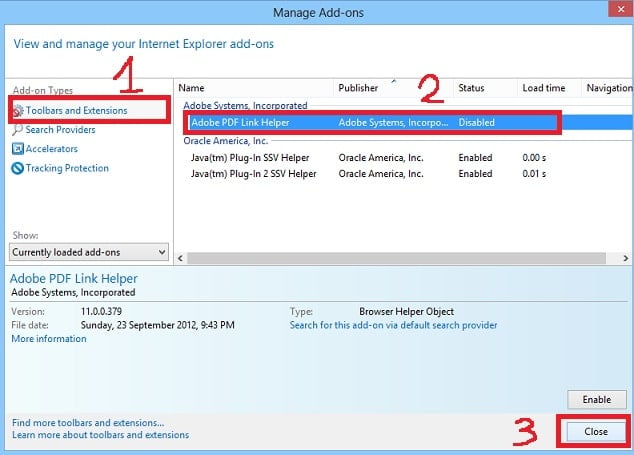Click the Tracking Protection icon
This screenshot has width=634, height=455.
point(17,168)
